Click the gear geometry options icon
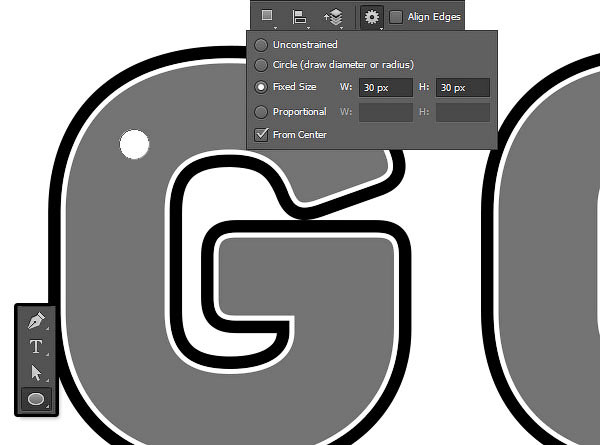Viewport: 600px width, 445px height. [x=372, y=16]
